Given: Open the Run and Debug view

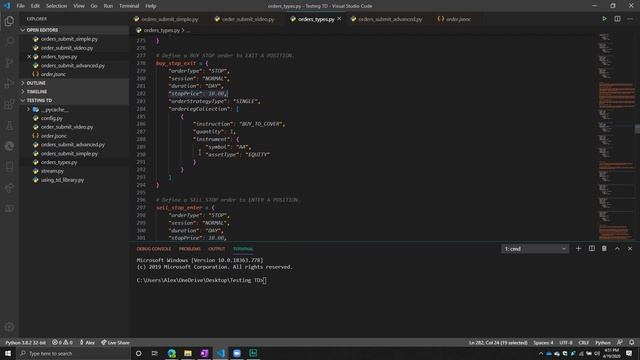Looking at the screenshot, I should [9, 83].
